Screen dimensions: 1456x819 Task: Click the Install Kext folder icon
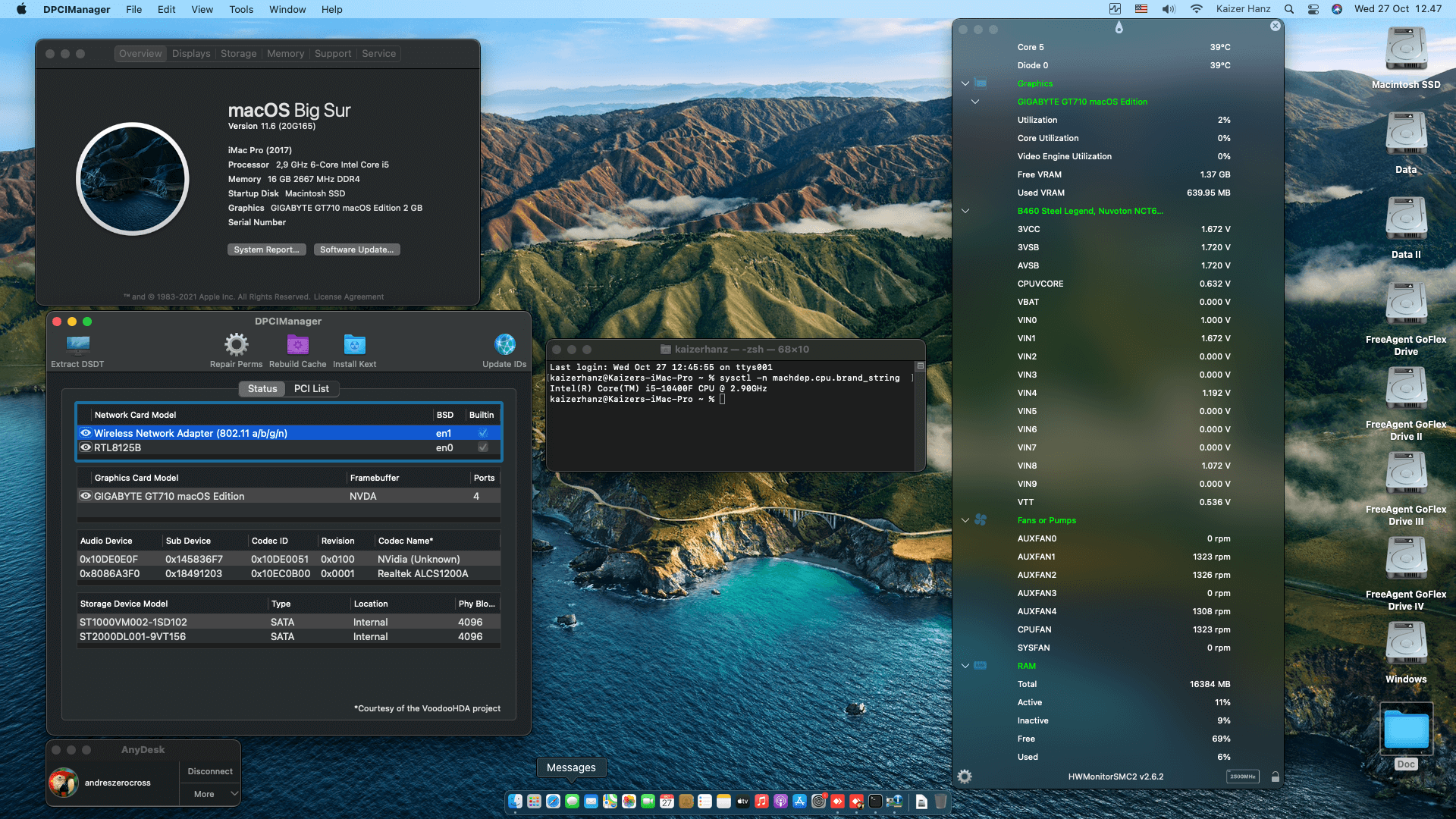[354, 345]
